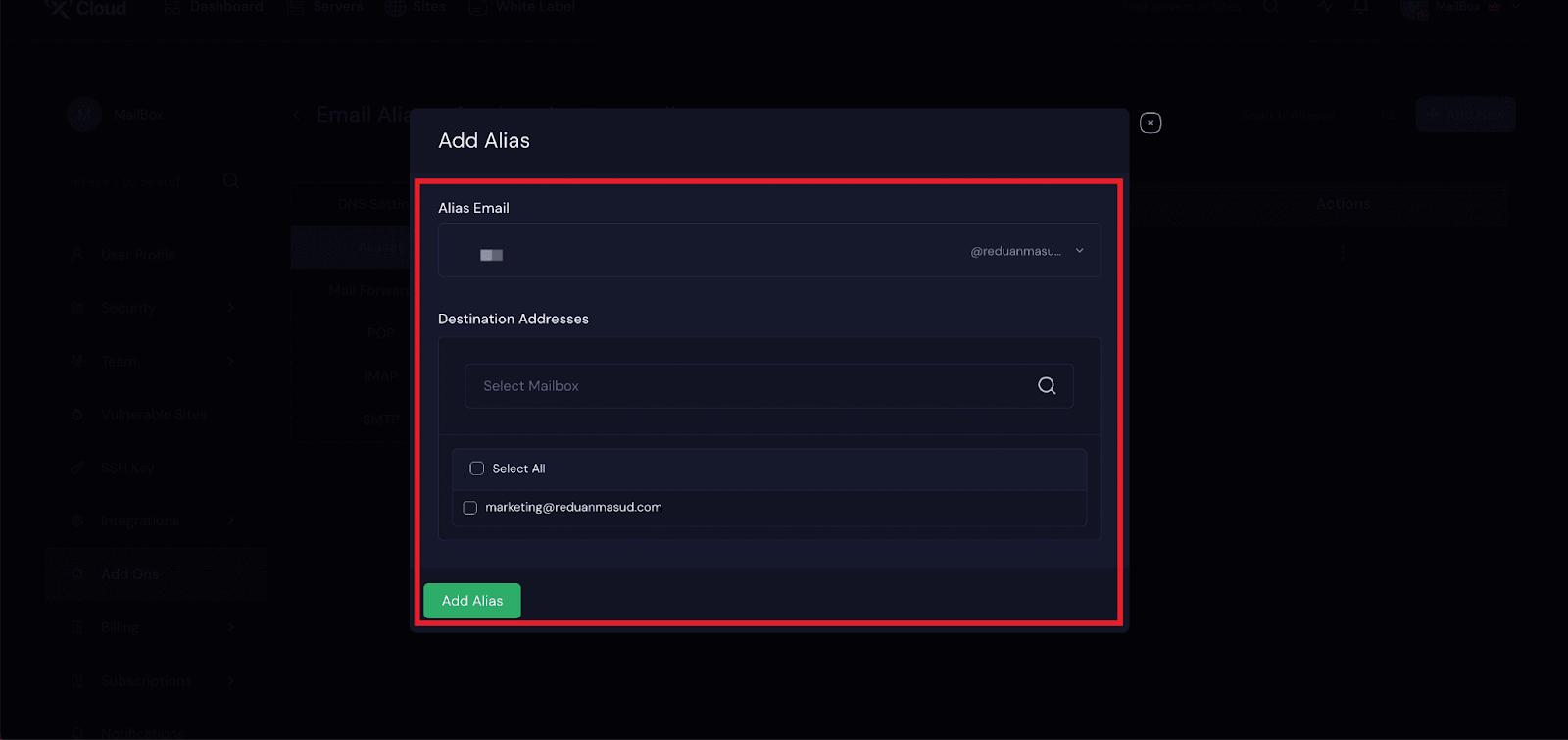Click the Cloud logo icon
This screenshot has height=740, width=1568.
(58, 9)
